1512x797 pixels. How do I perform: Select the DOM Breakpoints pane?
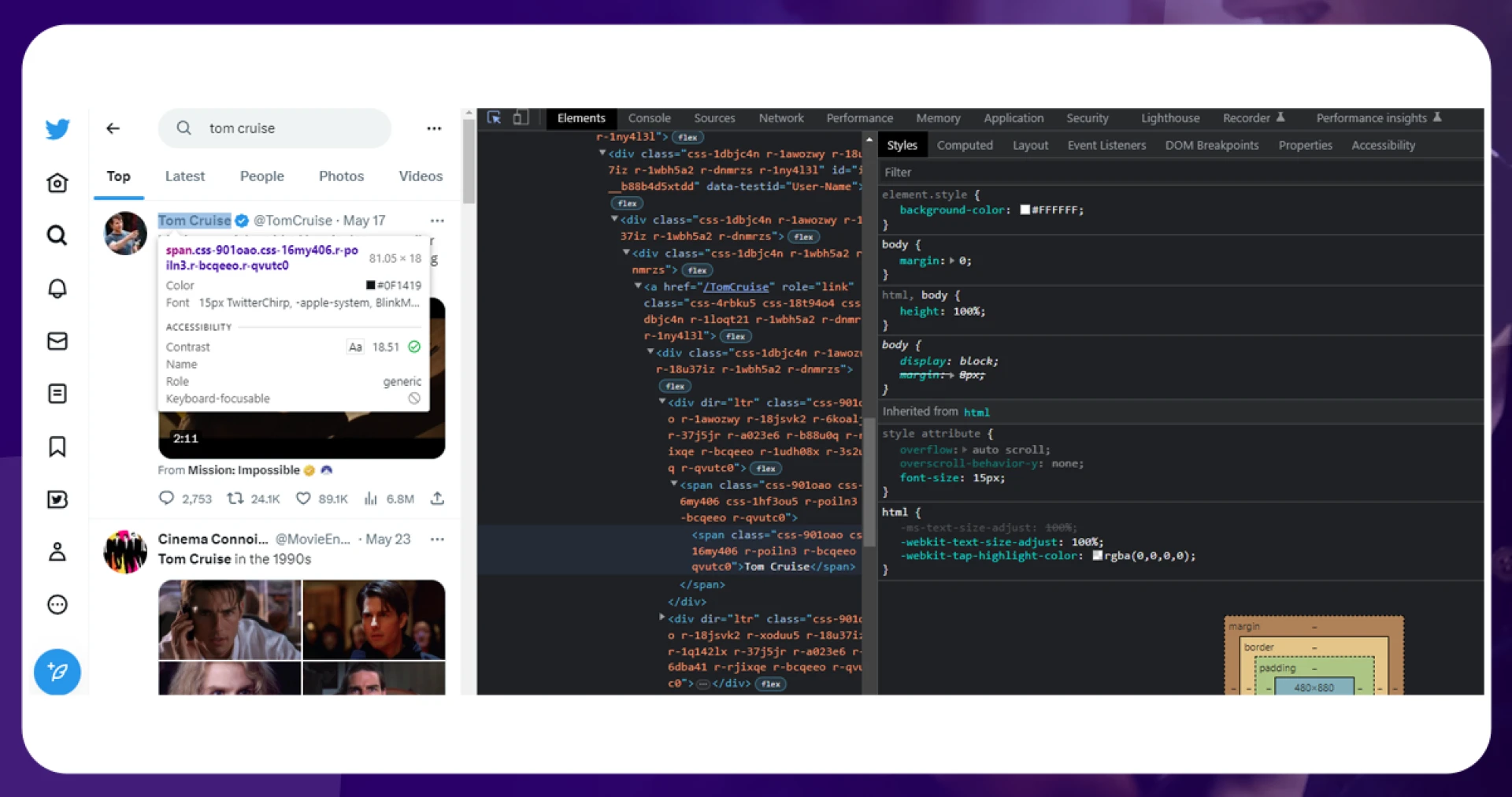click(x=1212, y=145)
